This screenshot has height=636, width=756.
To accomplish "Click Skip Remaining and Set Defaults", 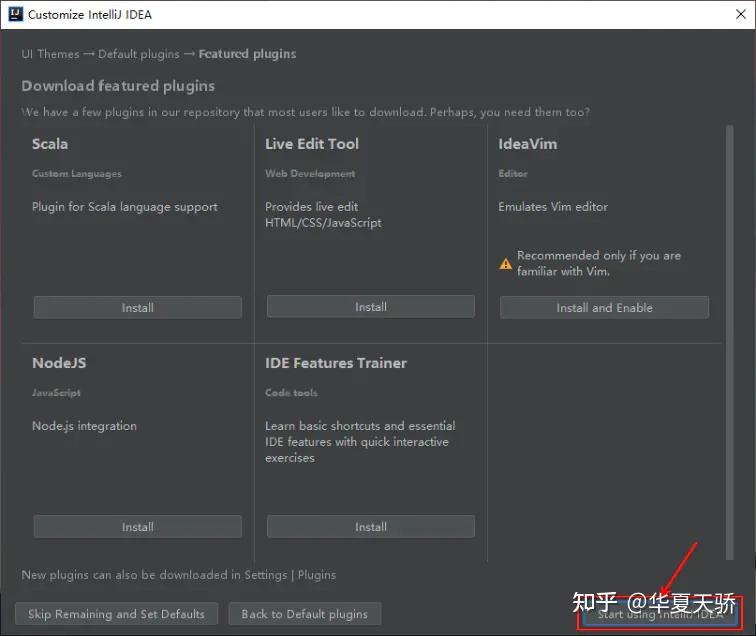I will [116, 614].
